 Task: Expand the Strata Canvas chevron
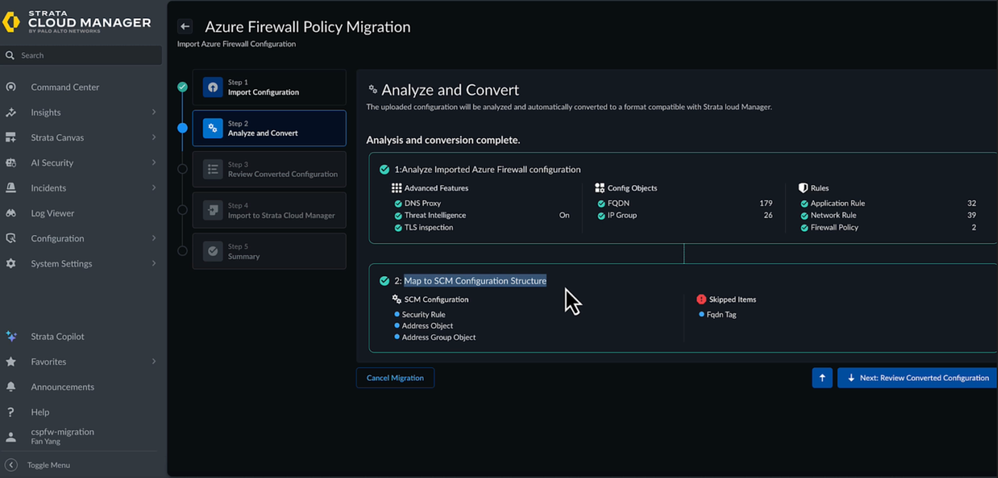(154, 137)
